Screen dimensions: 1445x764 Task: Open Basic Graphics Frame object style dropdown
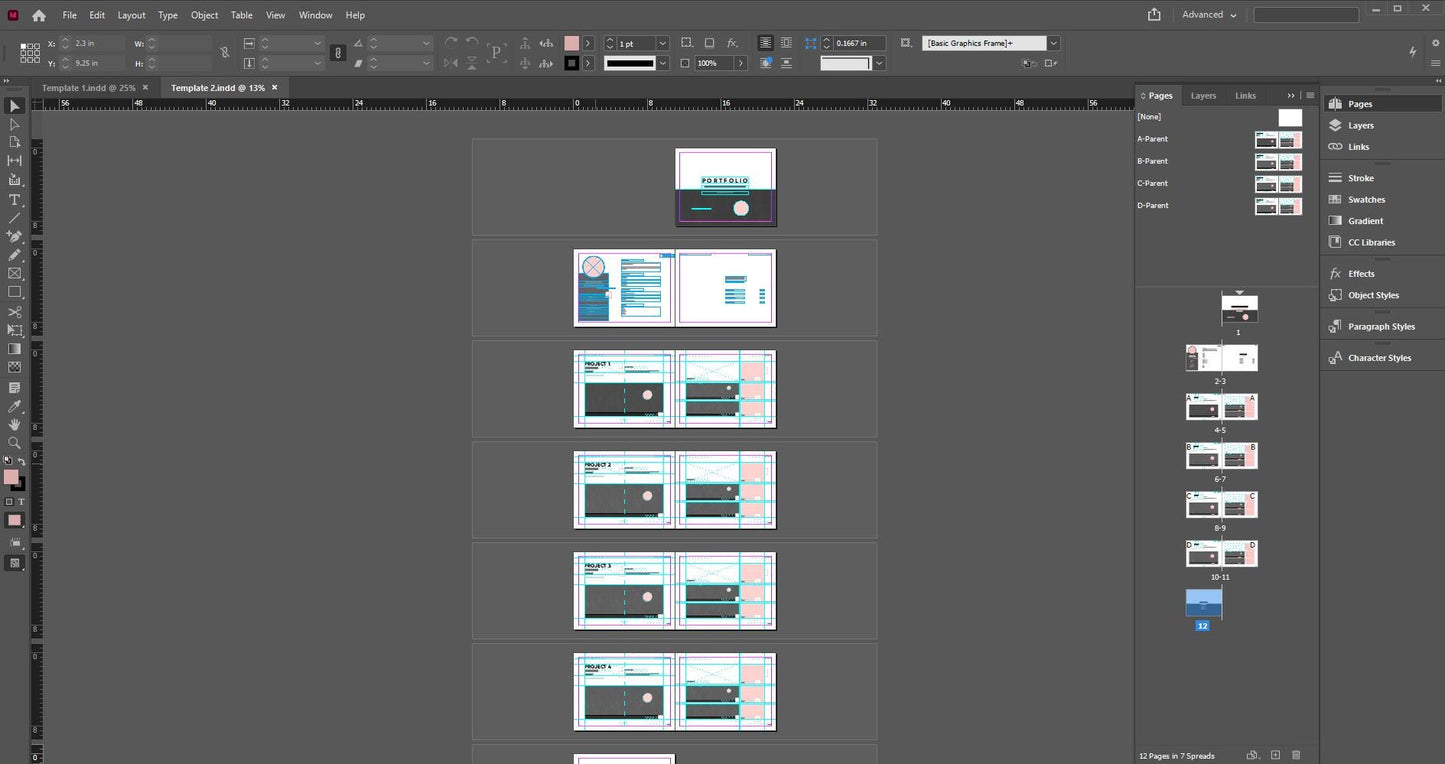click(1053, 44)
